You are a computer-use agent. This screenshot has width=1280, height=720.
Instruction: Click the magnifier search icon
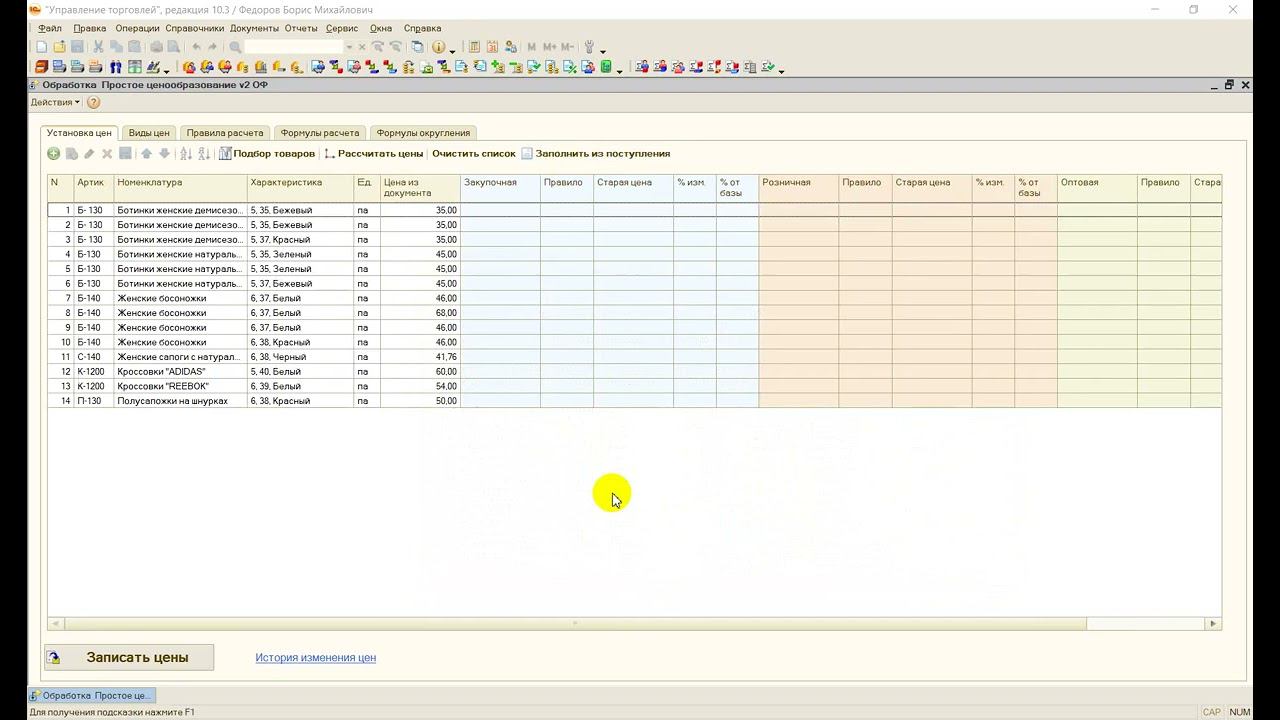point(235,47)
